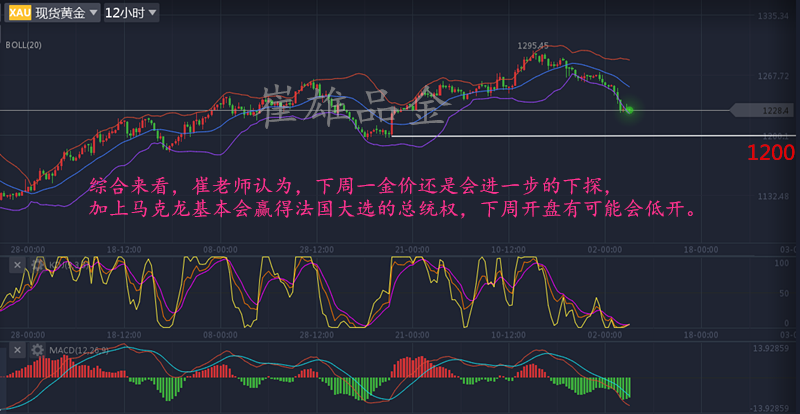Image resolution: width=800 pixels, height=414 pixels.
Task: Open MACD indicator settings gear
Action: coord(37,350)
